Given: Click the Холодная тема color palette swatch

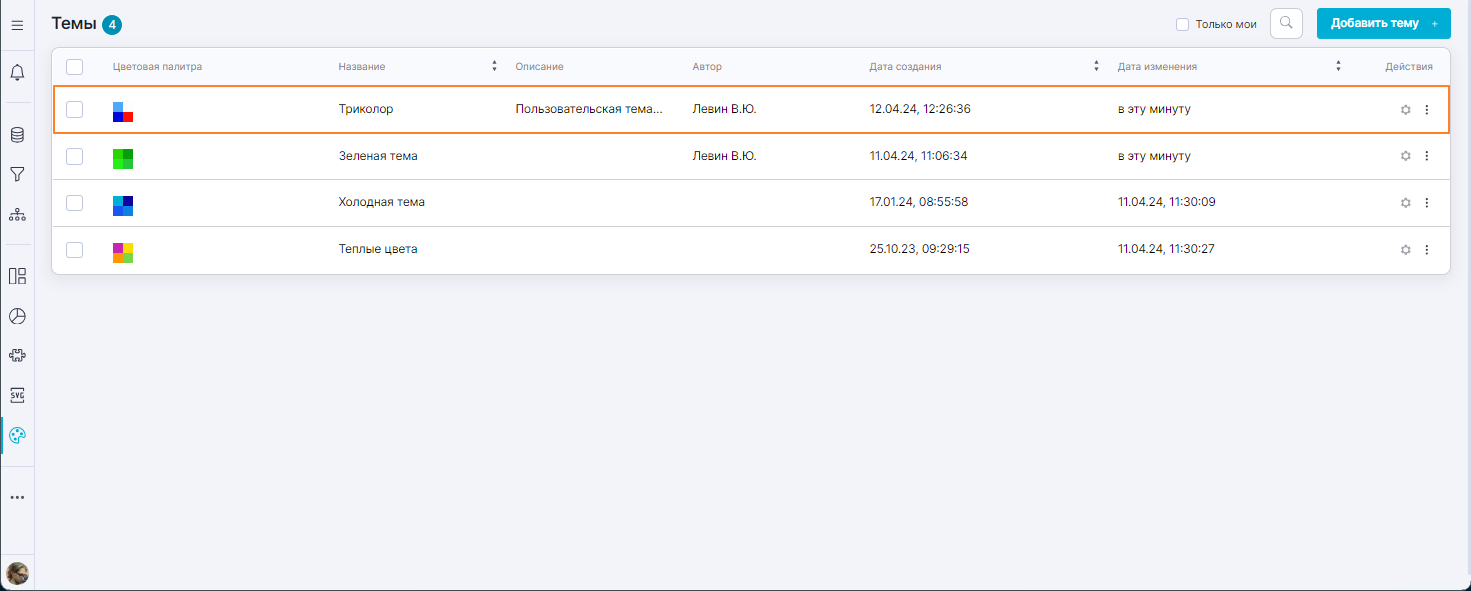Looking at the screenshot, I should 123,205.
